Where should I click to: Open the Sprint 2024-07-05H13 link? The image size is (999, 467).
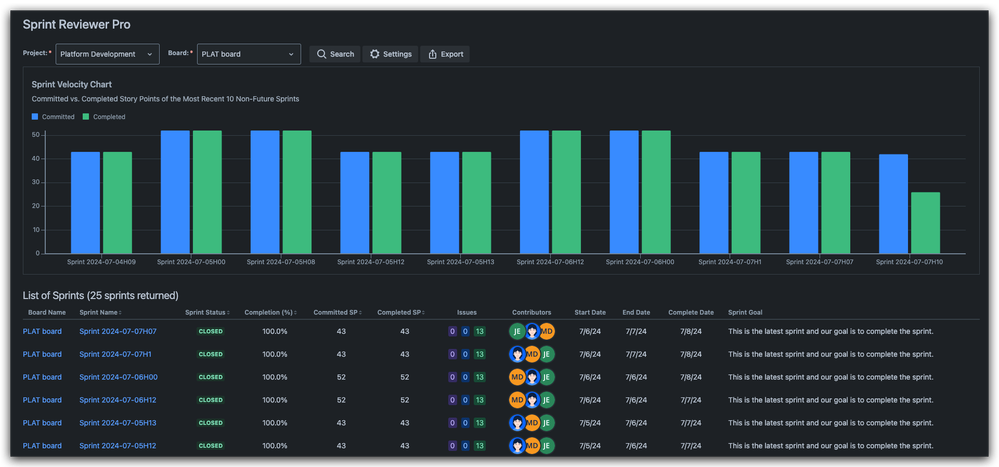pyautogui.click(x=118, y=423)
